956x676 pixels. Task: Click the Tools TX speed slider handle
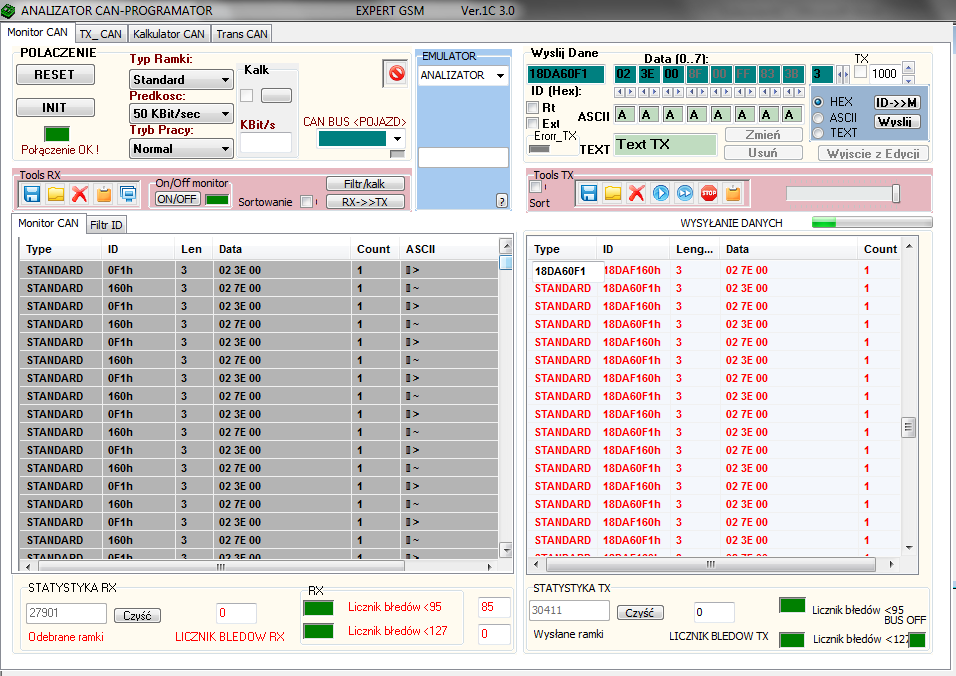896,193
